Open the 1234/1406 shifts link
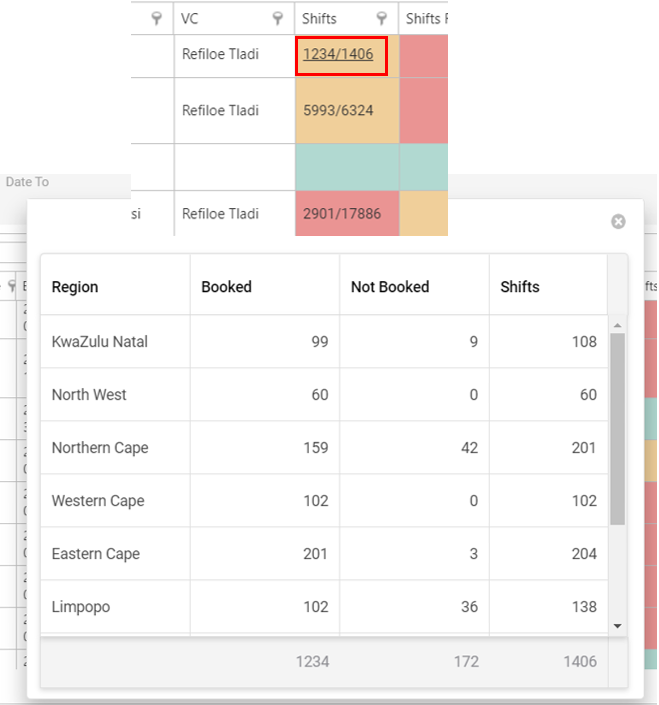The height and width of the screenshot is (705, 659). (x=338, y=54)
